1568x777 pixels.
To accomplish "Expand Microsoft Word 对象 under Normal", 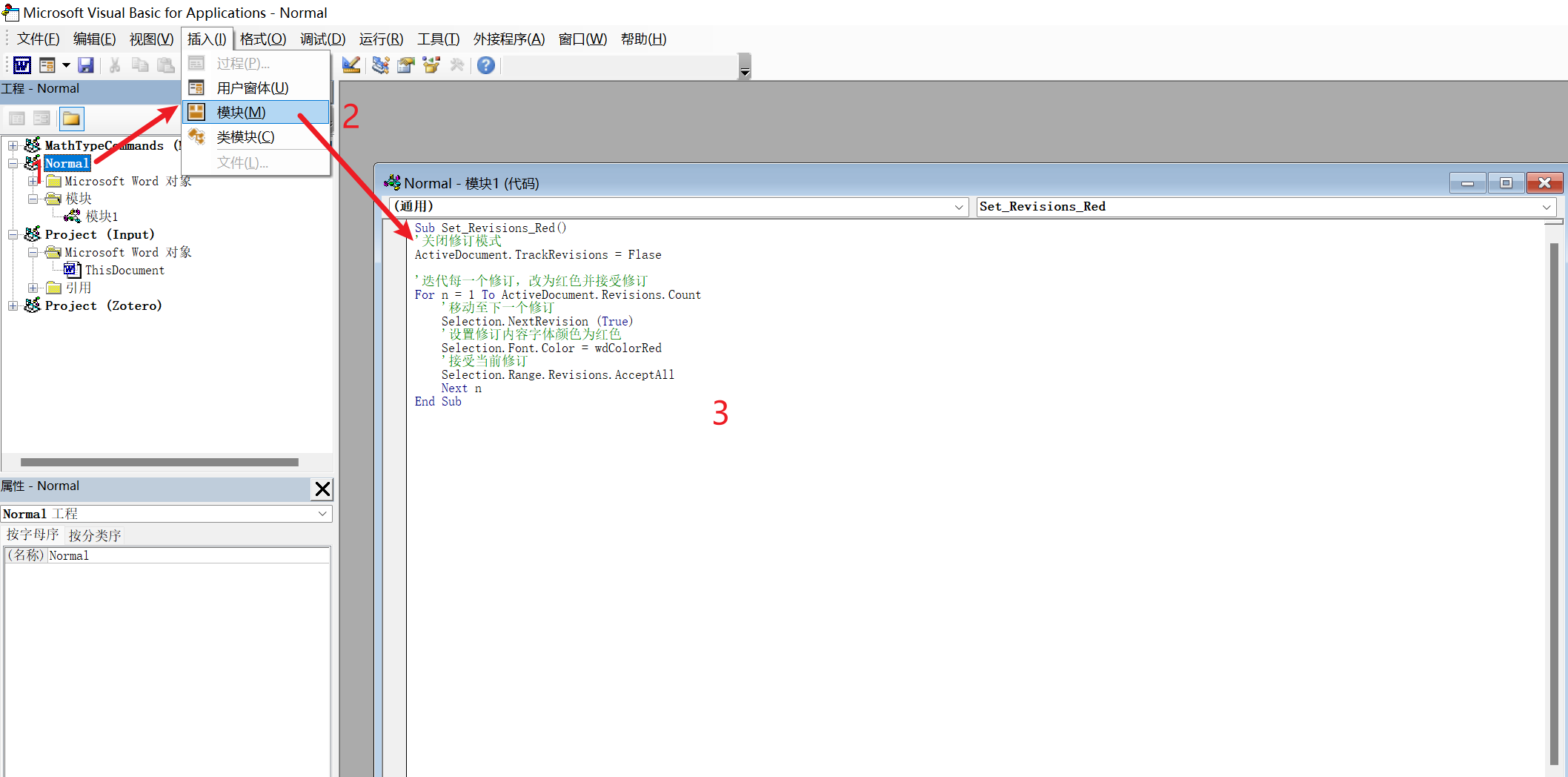I will tap(33, 181).
